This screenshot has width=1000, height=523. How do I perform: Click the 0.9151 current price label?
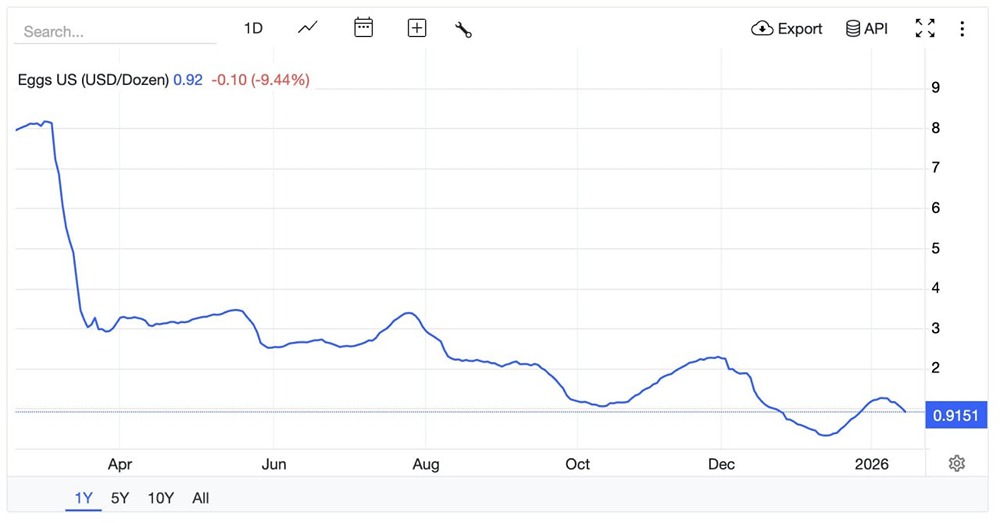click(956, 414)
